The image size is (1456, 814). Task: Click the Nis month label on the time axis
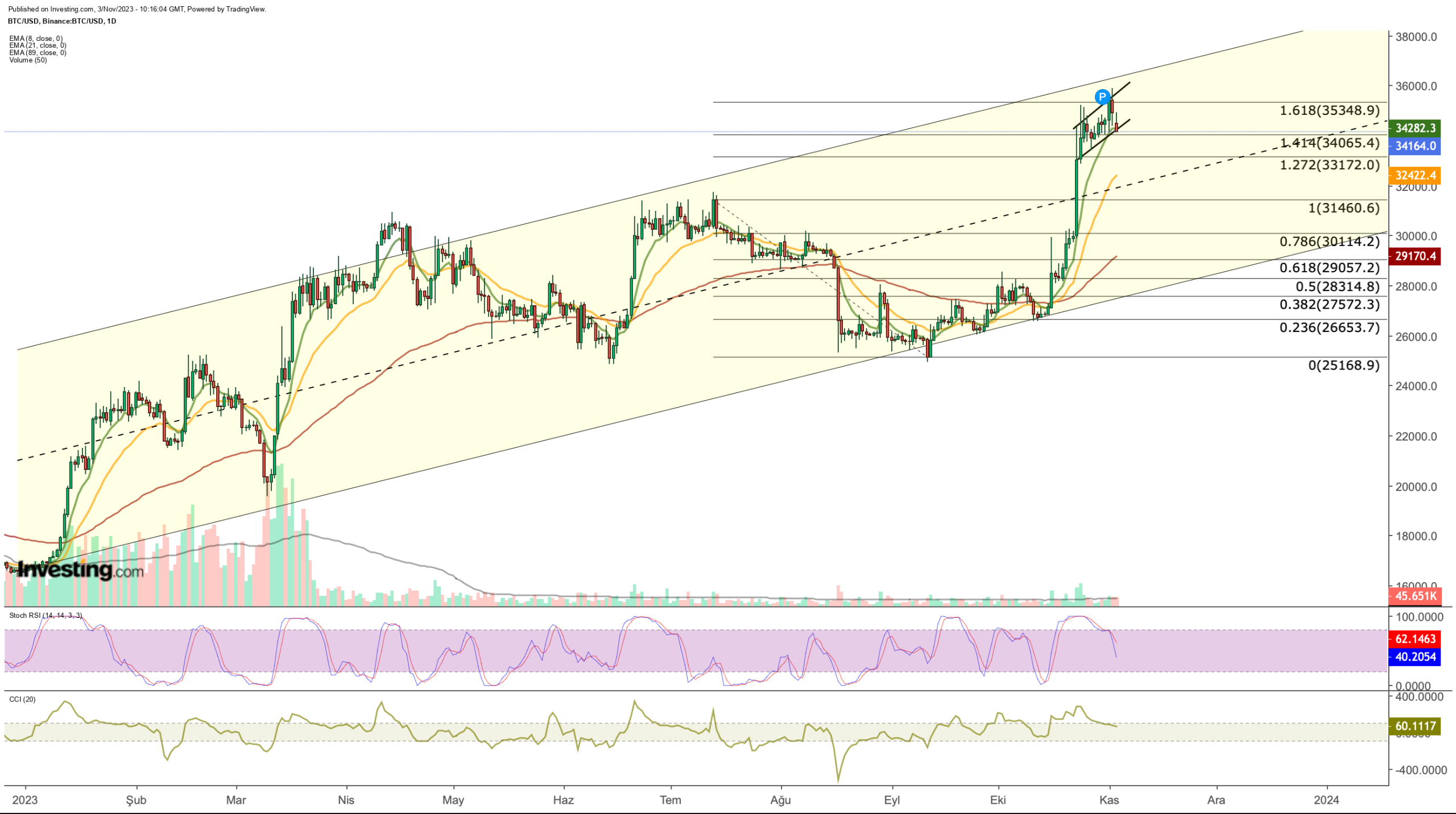tap(346, 800)
